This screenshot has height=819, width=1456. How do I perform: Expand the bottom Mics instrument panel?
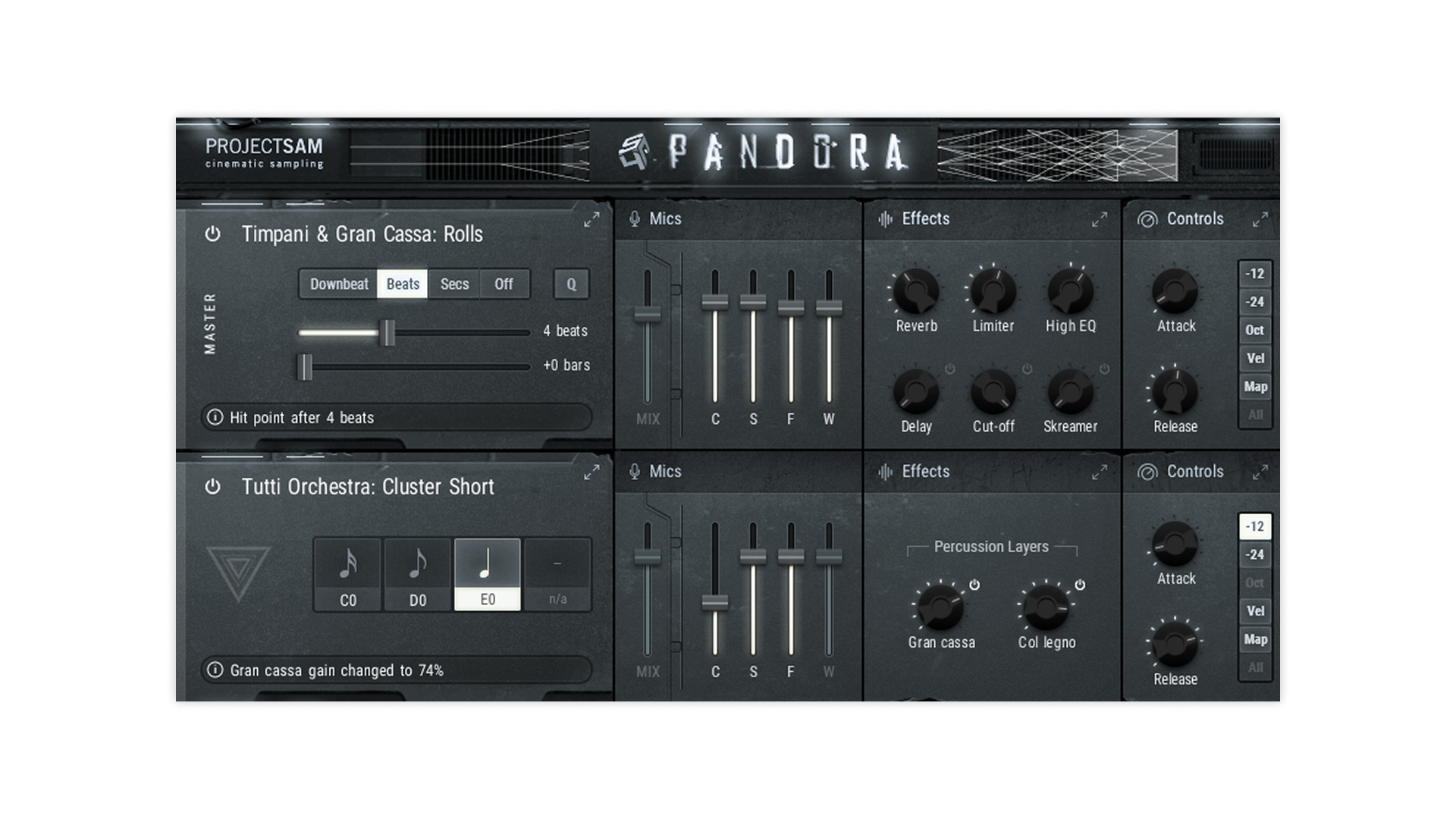tap(591, 472)
